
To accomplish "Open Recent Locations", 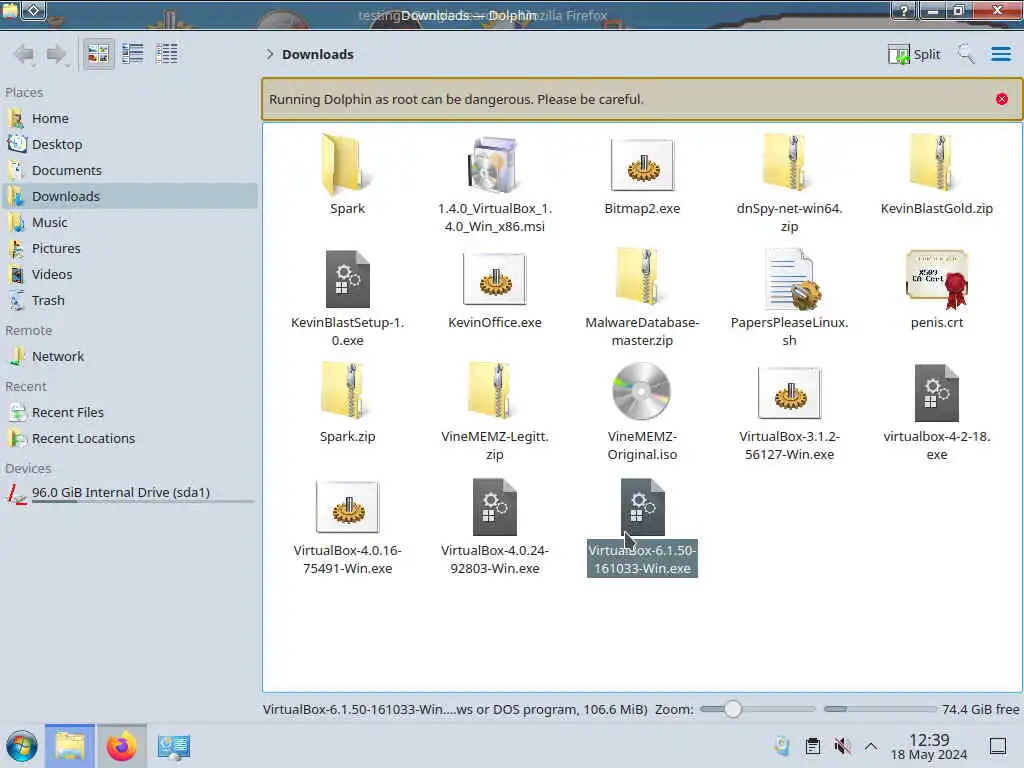I will 130,439.
